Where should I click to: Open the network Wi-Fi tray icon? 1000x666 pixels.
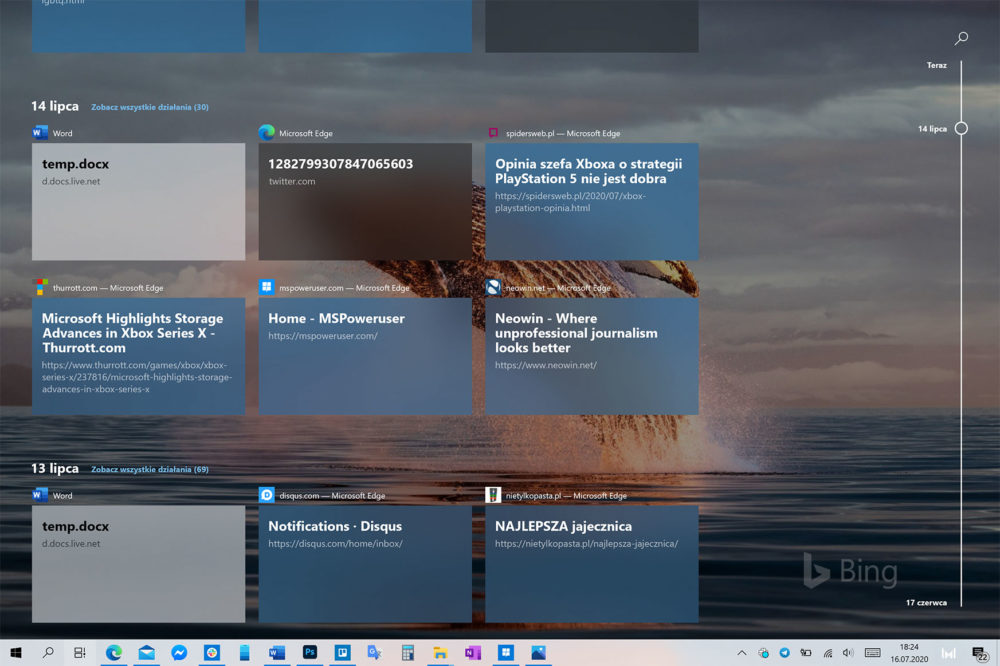[828, 653]
